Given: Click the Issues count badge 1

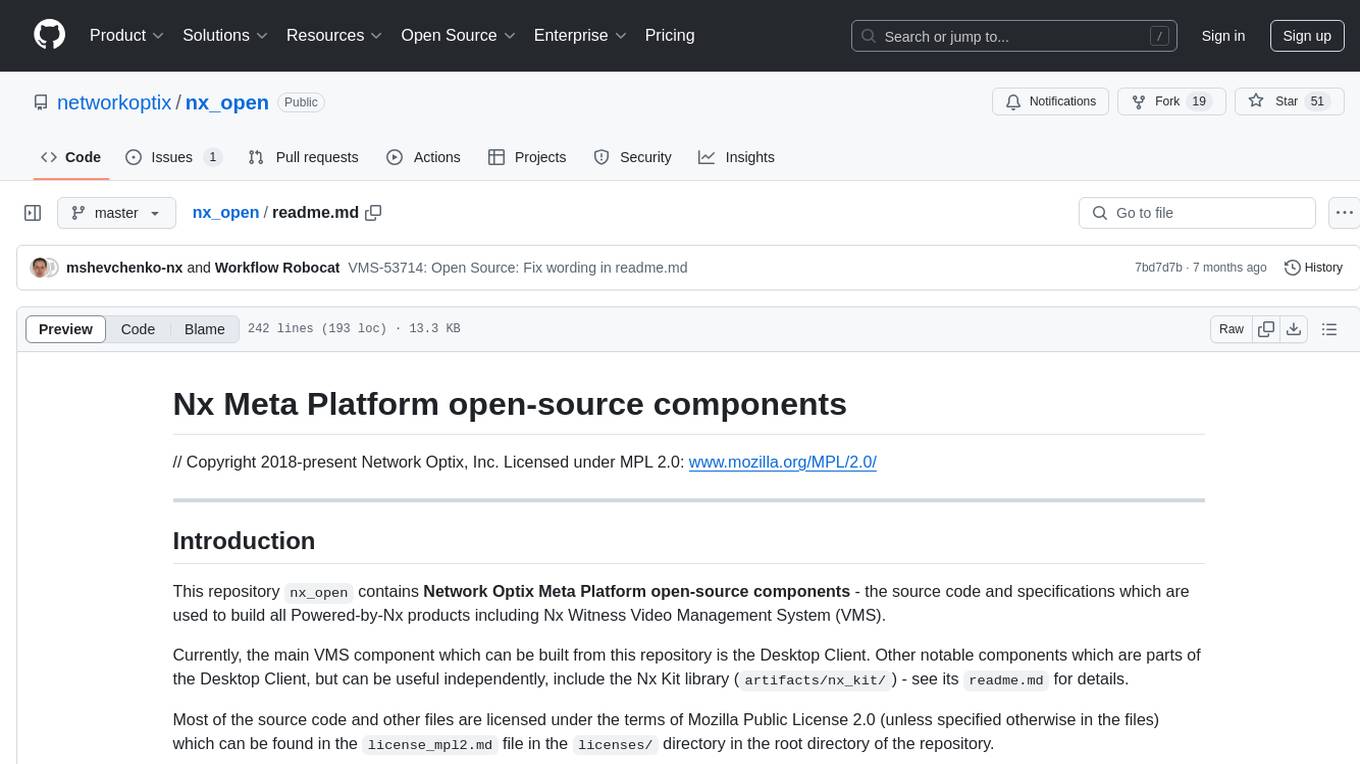Looking at the screenshot, I should point(212,157).
